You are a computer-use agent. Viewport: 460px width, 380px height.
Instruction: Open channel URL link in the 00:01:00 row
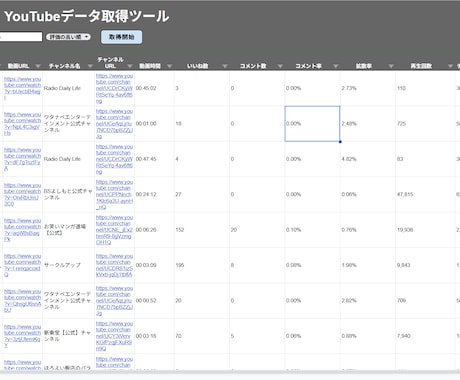114,124
